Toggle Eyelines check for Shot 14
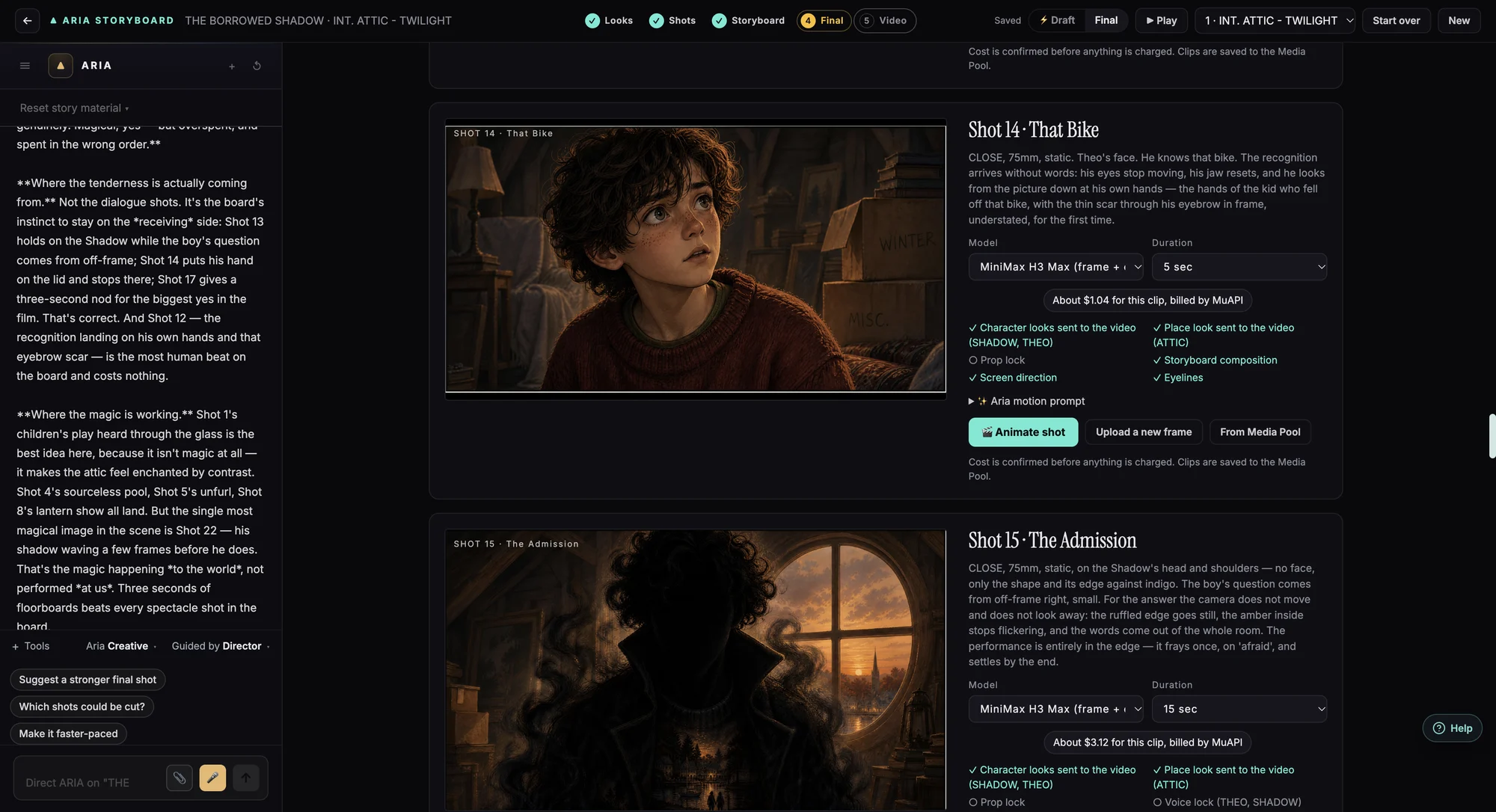1496x812 pixels. [x=1178, y=378]
